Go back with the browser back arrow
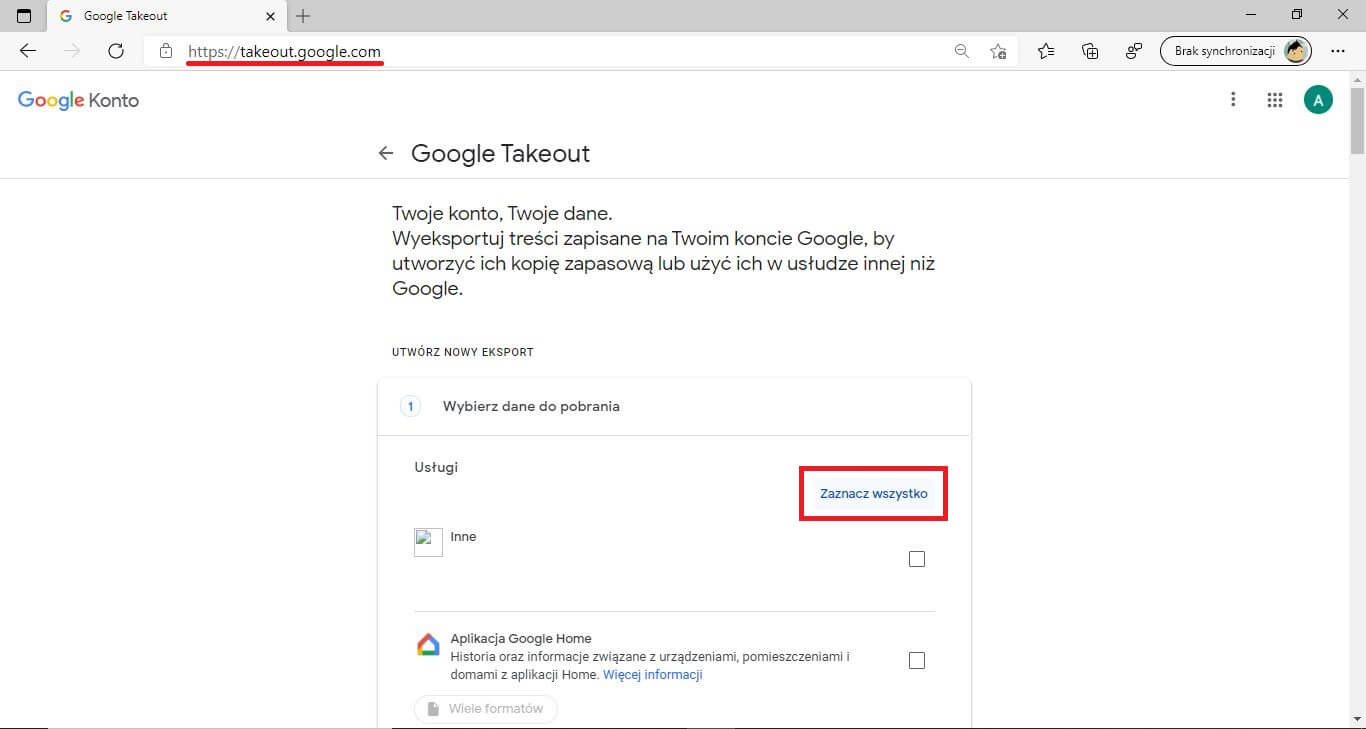 (28, 51)
